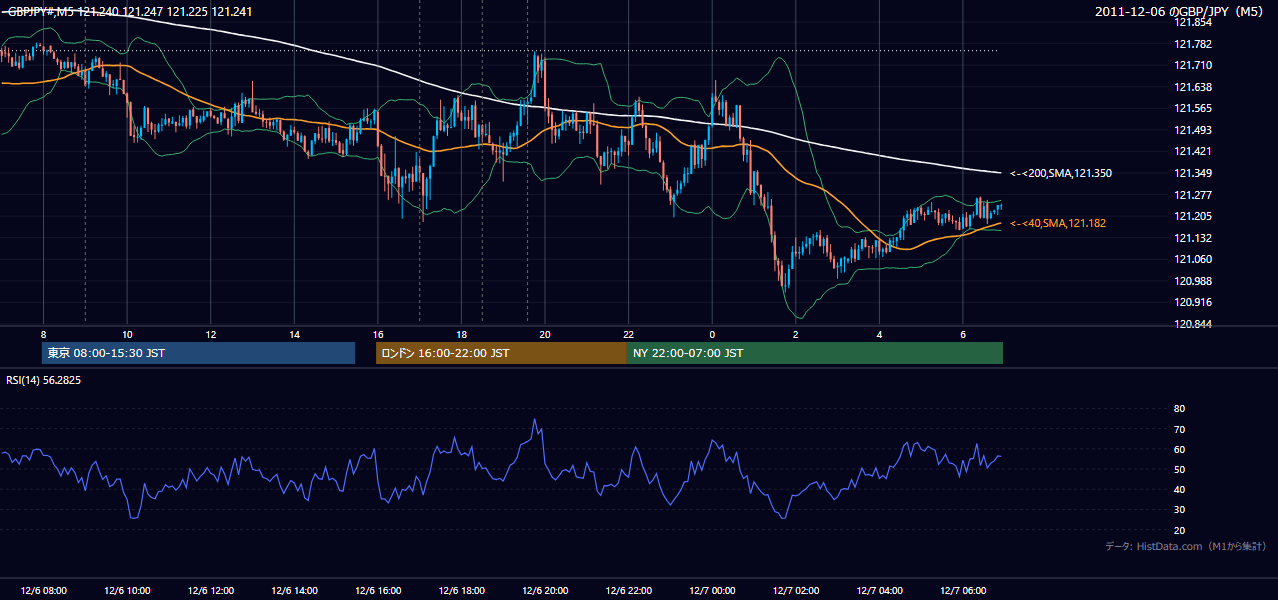Click hour label 10 under price chart
This screenshot has height=600, width=1278.
click(x=127, y=334)
